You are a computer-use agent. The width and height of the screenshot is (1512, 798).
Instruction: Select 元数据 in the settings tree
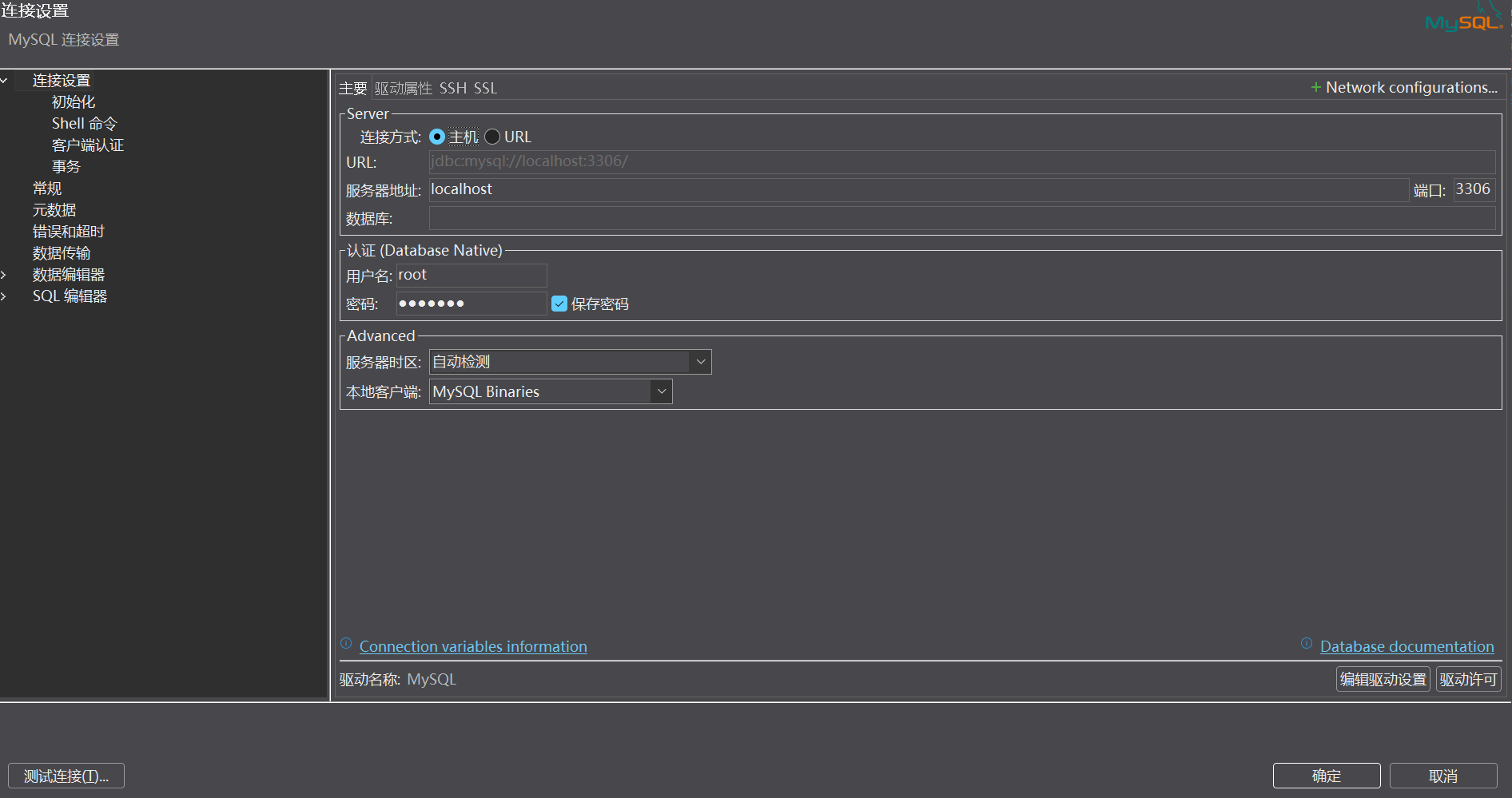pos(54,210)
